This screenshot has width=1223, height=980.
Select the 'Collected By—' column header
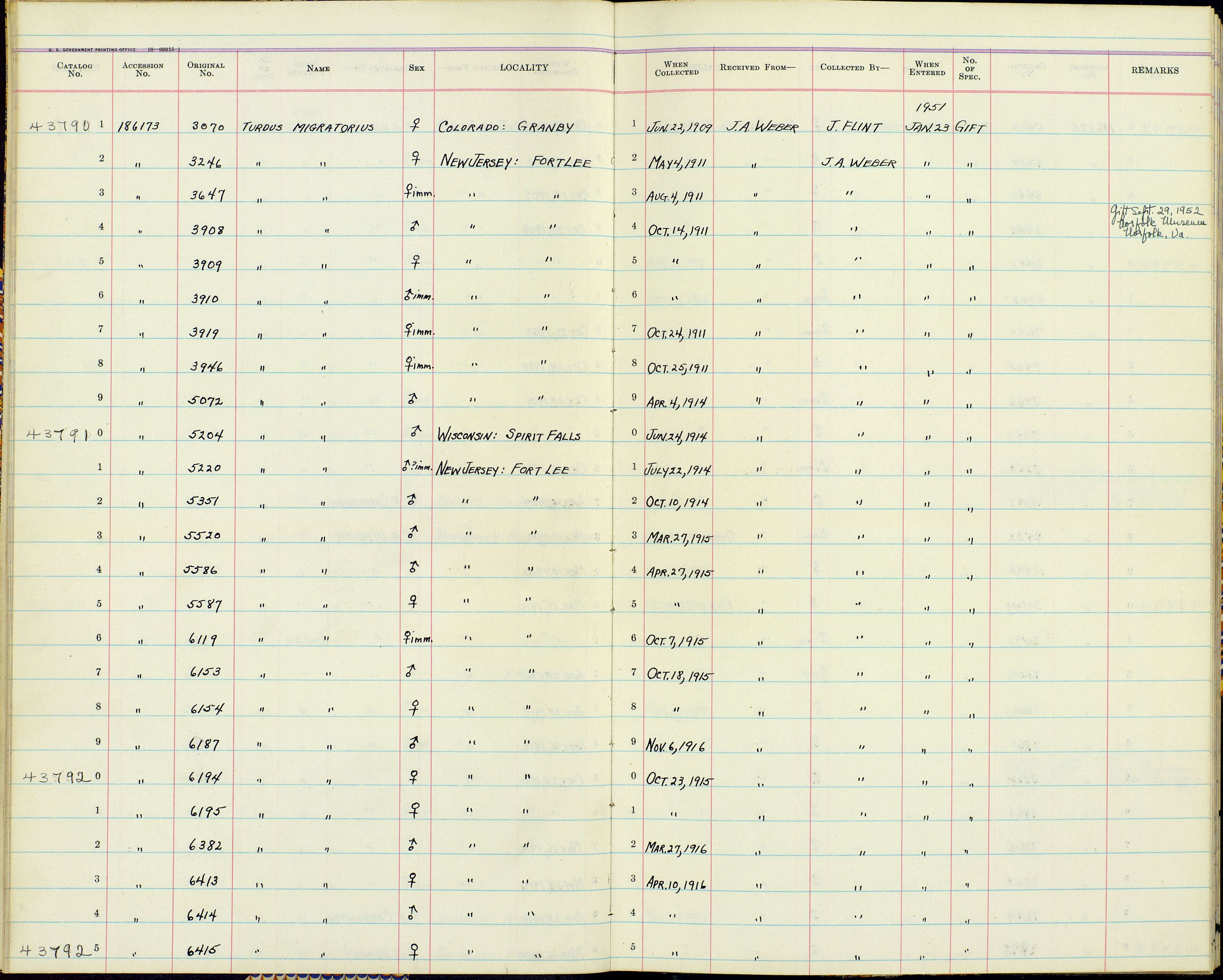(855, 67)
